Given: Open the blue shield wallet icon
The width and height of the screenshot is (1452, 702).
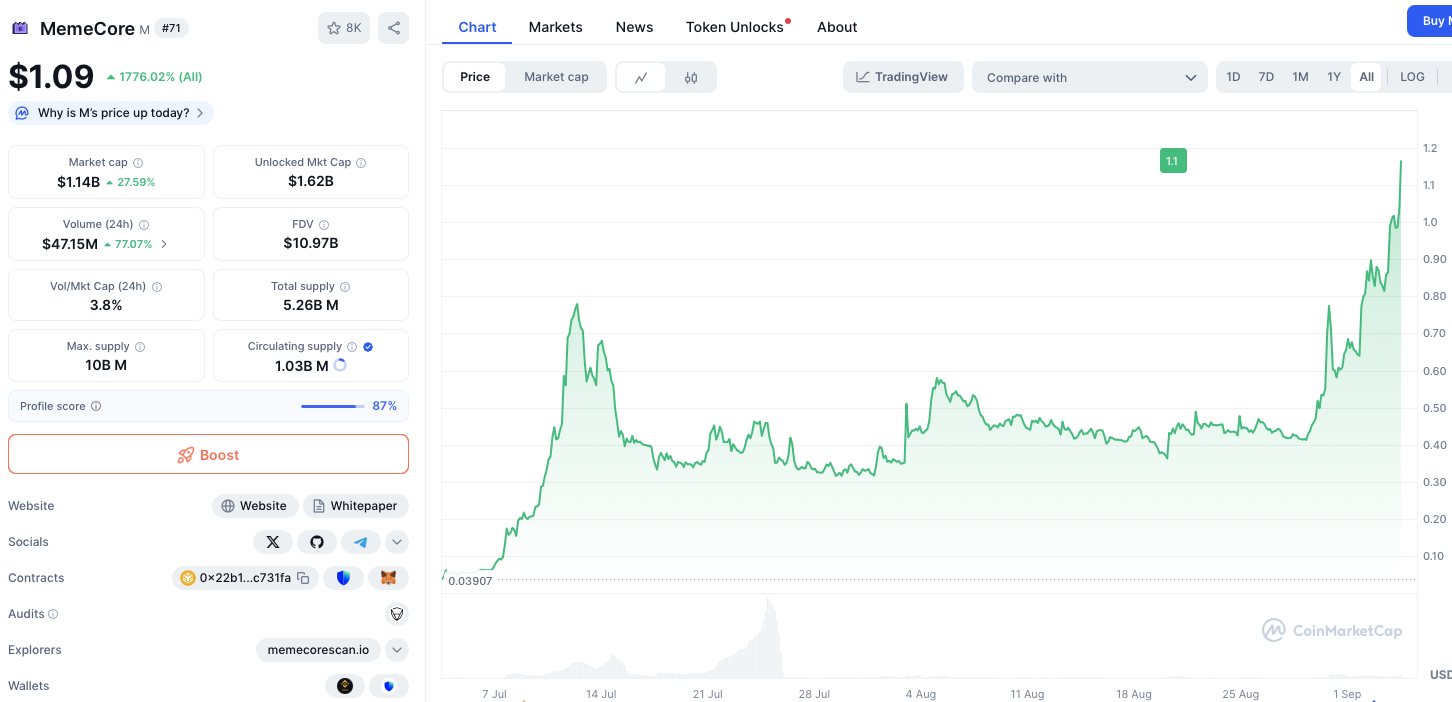Looking at the screenshot, I should [x=389, y=686].
